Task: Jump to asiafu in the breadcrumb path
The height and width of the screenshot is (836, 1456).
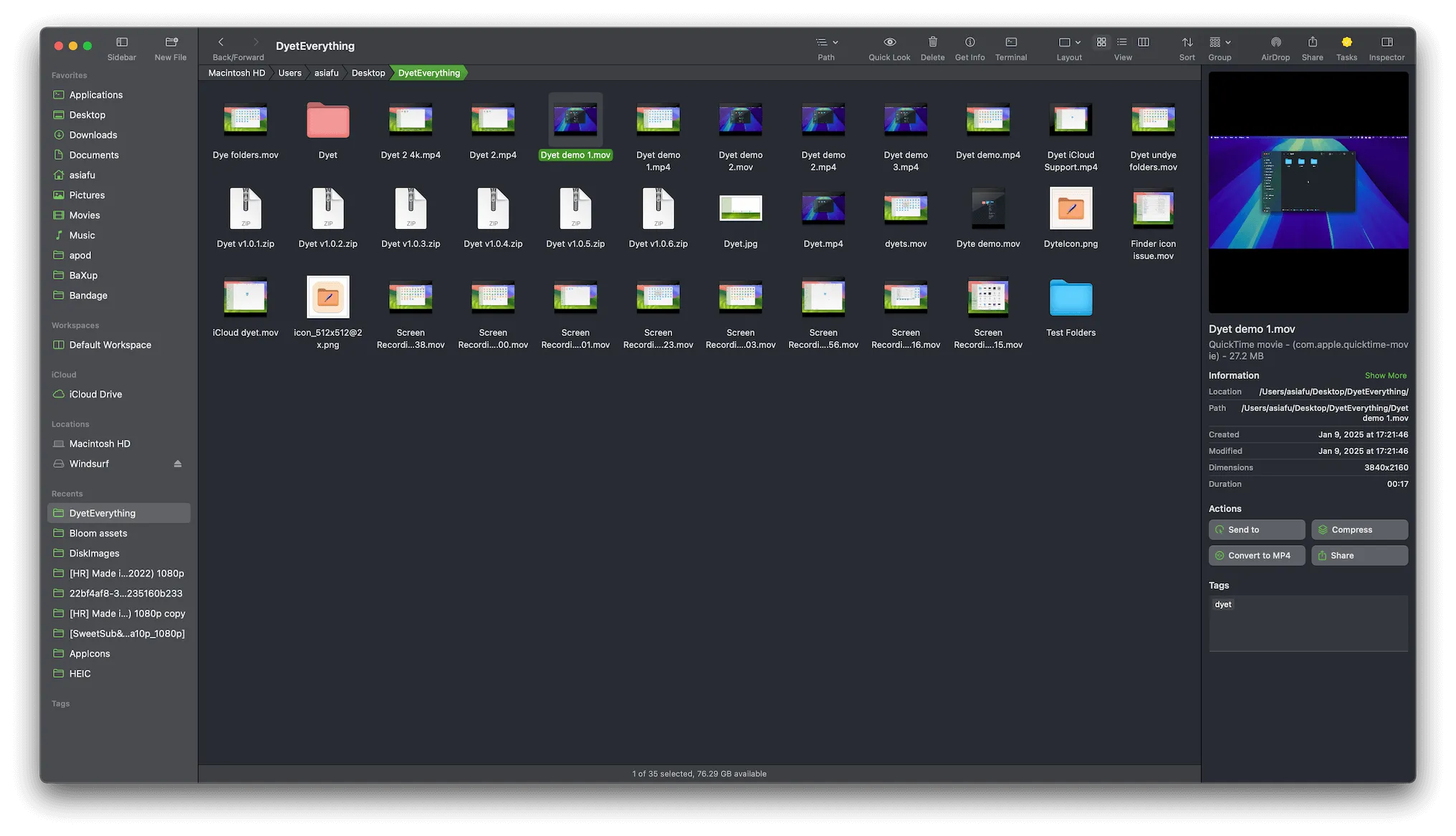Action: coord(326,72)
